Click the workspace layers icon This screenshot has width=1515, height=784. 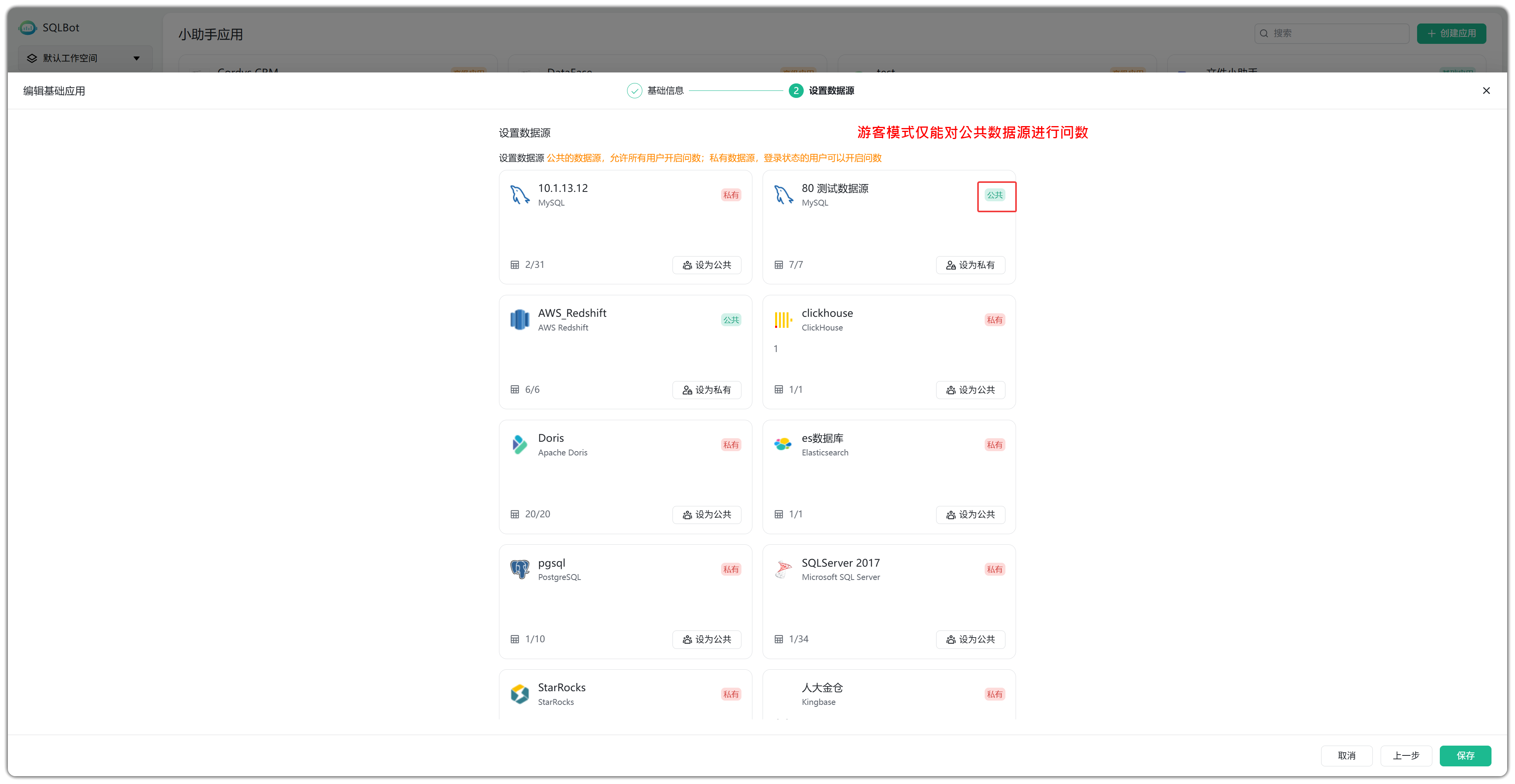32,58
